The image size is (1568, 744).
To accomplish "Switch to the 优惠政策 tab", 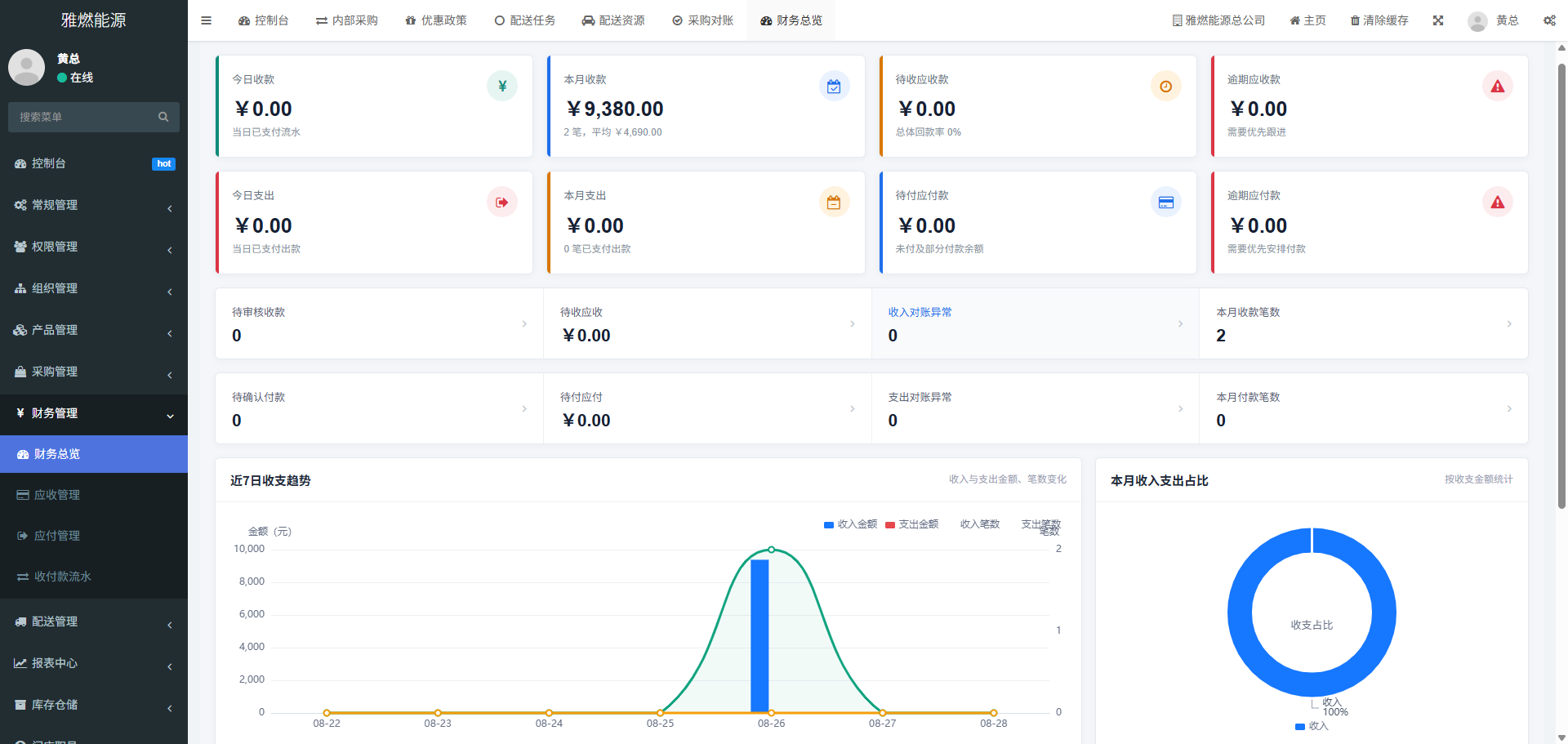I will 436,20.
